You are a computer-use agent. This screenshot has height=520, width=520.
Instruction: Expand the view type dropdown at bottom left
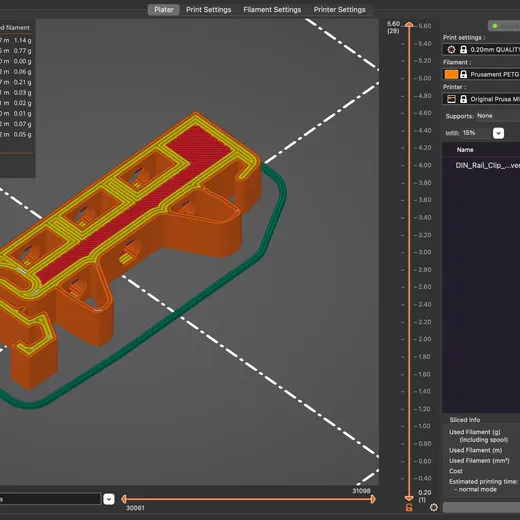coord(109,499)
